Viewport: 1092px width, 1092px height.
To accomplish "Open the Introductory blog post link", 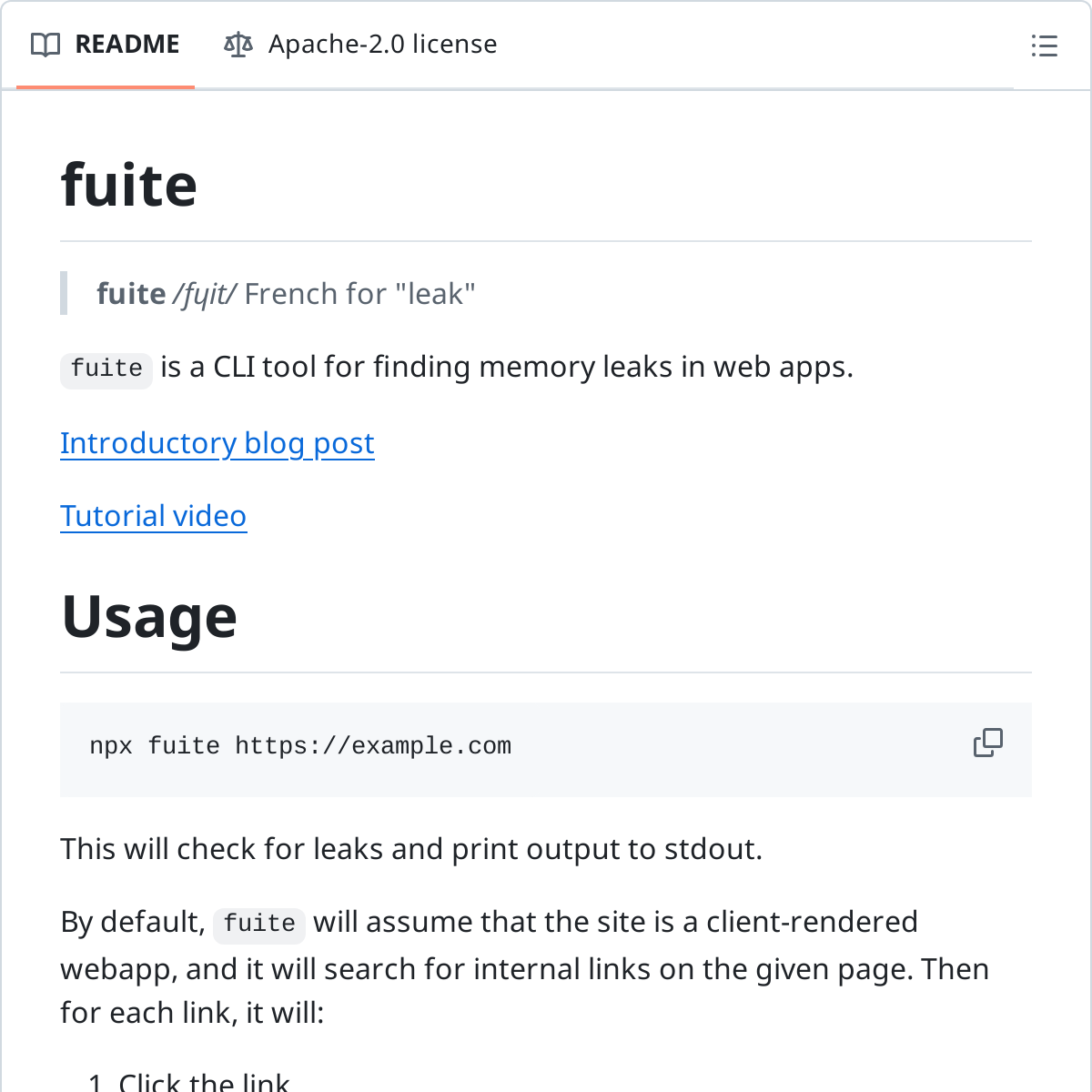I will tap(217, 443).
